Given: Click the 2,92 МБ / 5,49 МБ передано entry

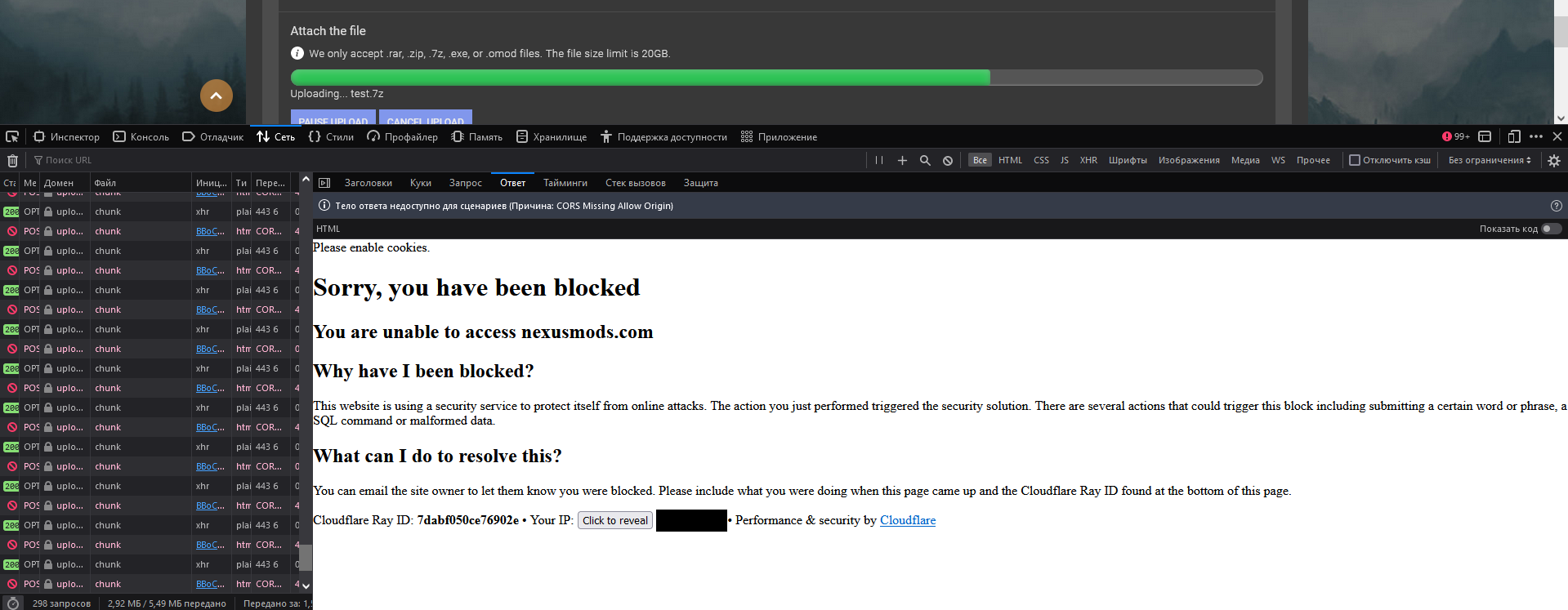Looking at the screenshot, I should click(x=167, y=603).
